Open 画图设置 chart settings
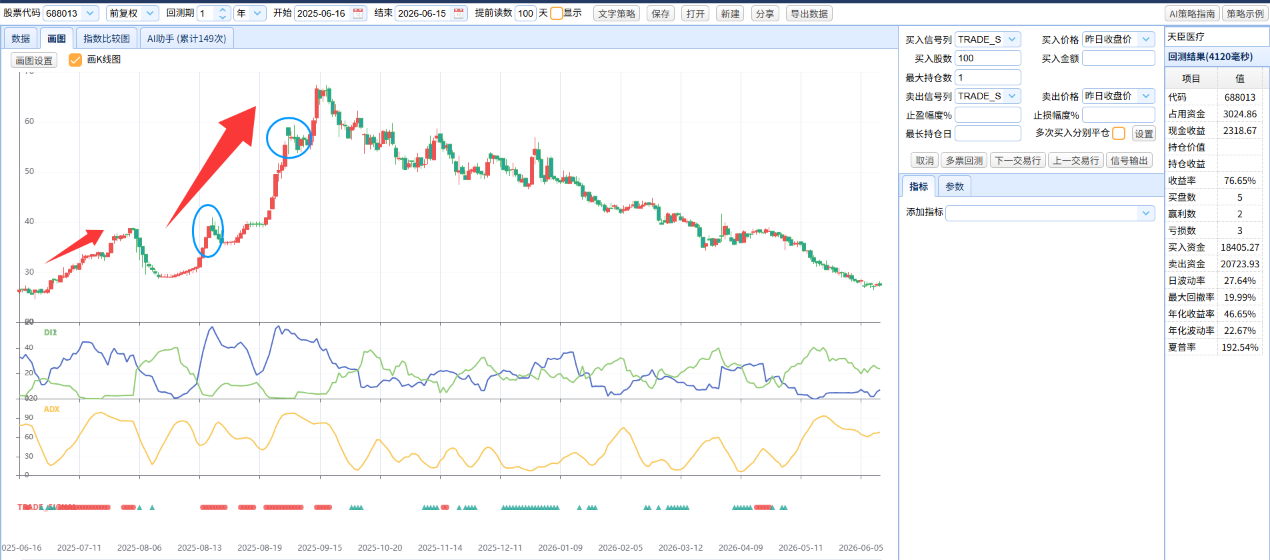Screen dimensions: 1270x560 [34, 60]
